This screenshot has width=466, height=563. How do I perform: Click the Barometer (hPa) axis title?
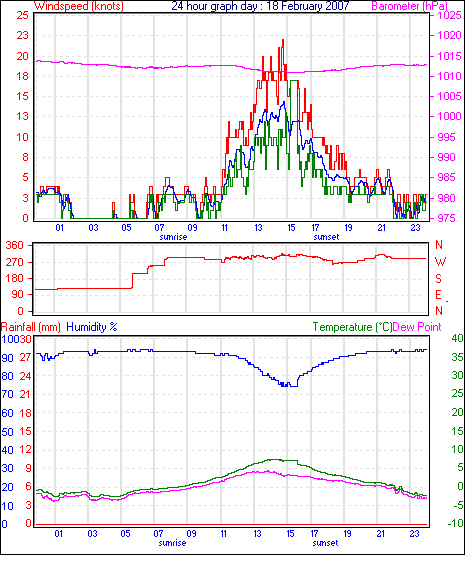[410, 6]
